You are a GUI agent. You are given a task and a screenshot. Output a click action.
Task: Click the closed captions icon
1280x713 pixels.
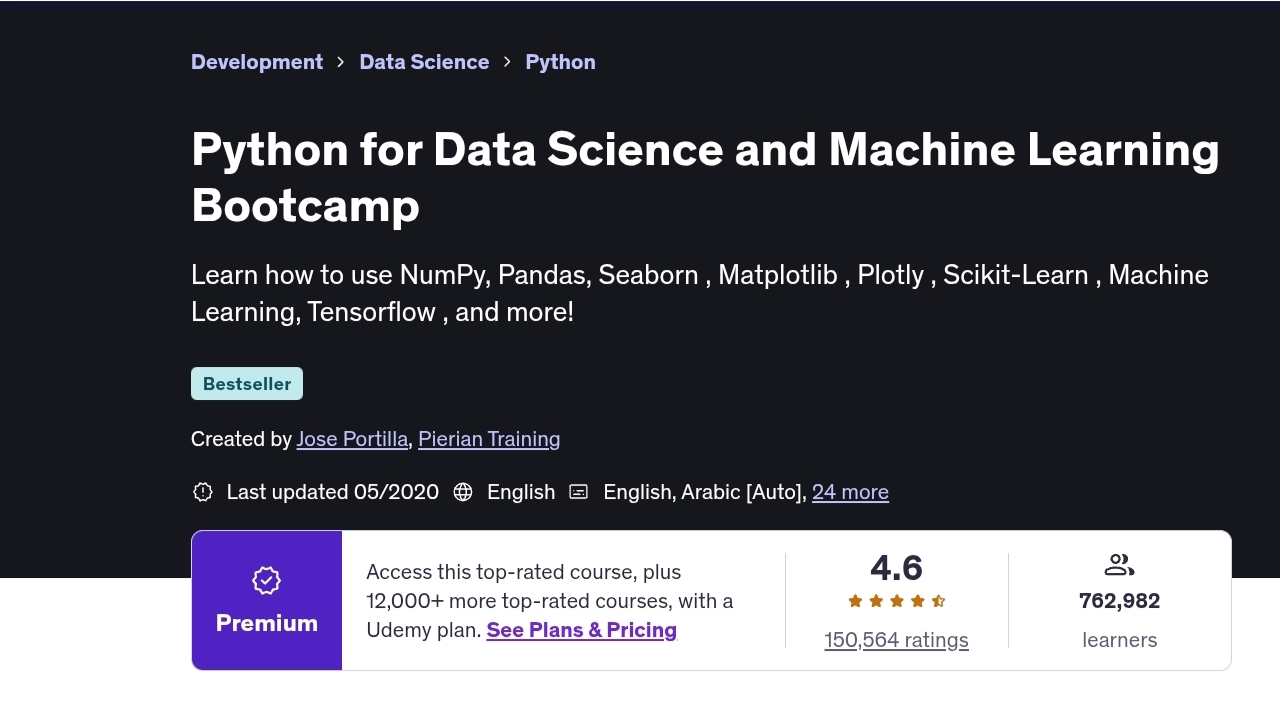(579, 492)
